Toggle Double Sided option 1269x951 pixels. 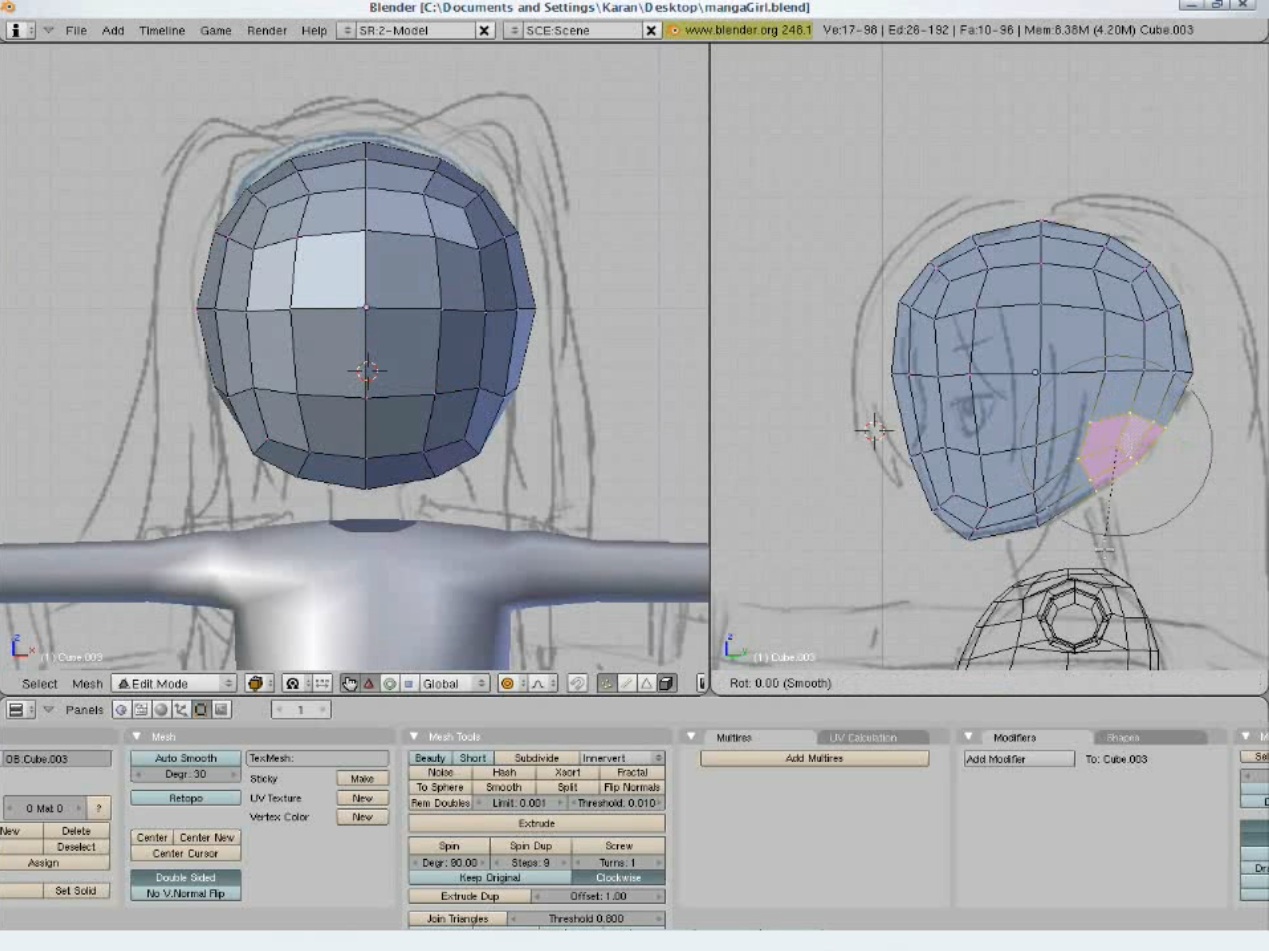185,877
